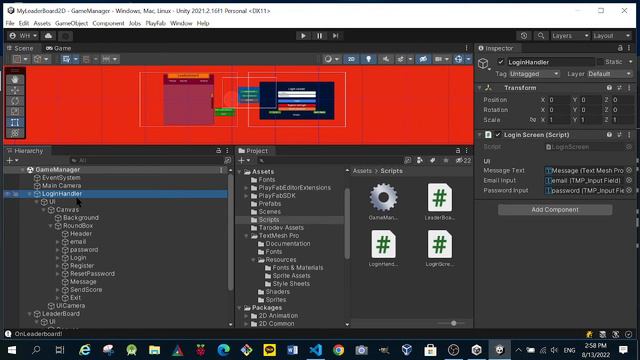Open the Assets menu
640x360 pixels.
(x=42, y=23)
